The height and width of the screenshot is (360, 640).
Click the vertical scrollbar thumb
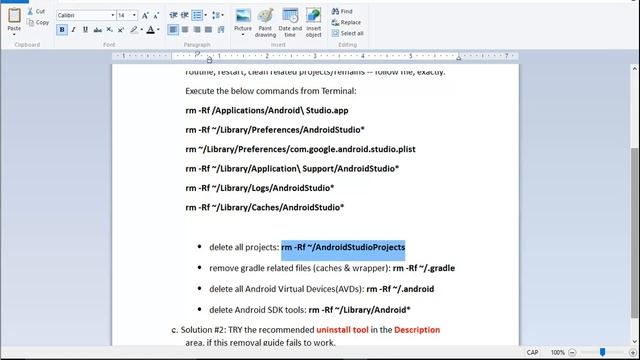click(x=634, y=233)
